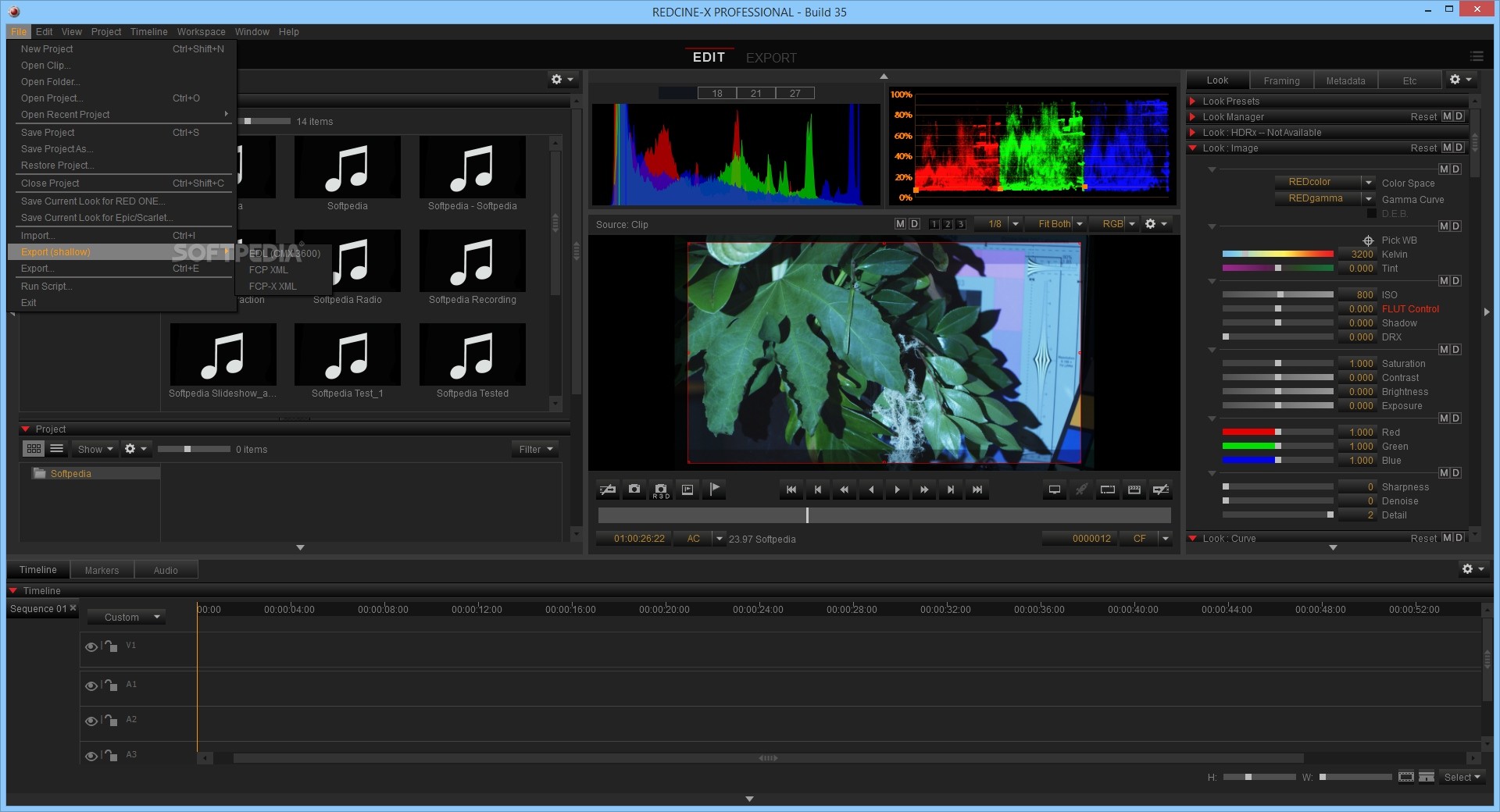The image size is (1500, 812).
Task: Open the timeline panel settings gear
Action: coord(1472,569)
